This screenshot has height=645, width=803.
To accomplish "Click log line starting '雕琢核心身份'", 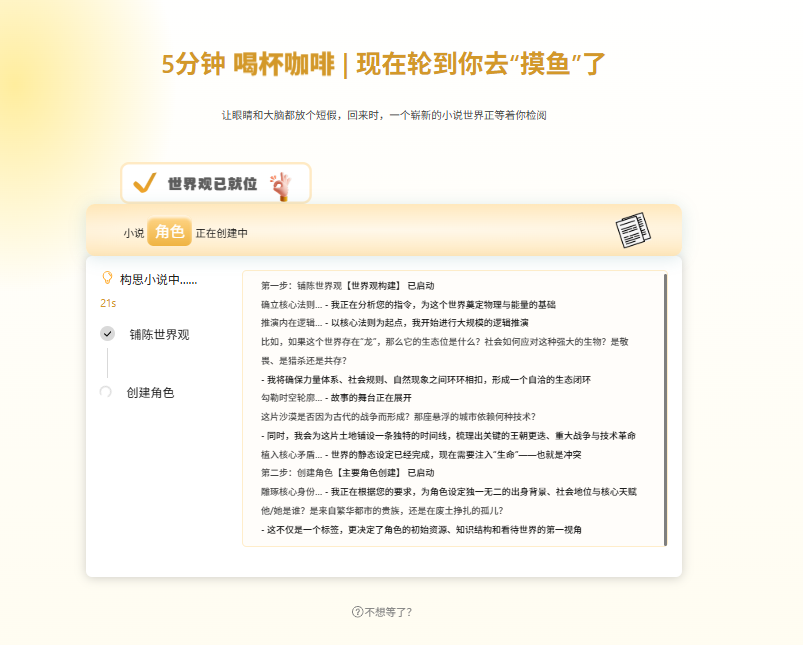I will [449, 492].
